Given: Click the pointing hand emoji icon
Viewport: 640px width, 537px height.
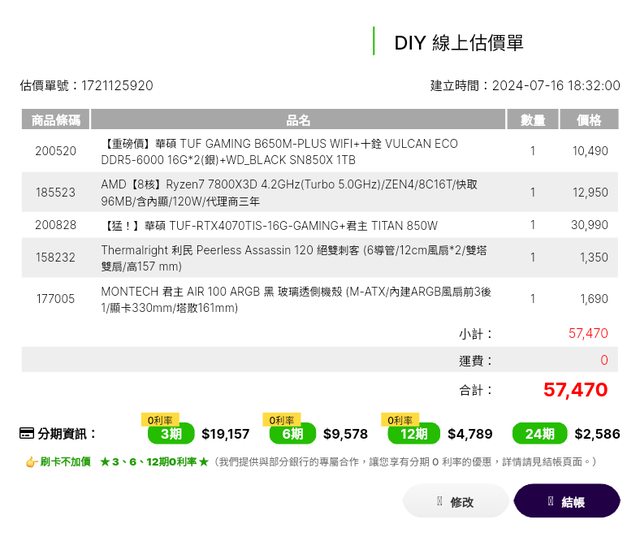Looking at the screenshot, I should click(x=31, y=462).
